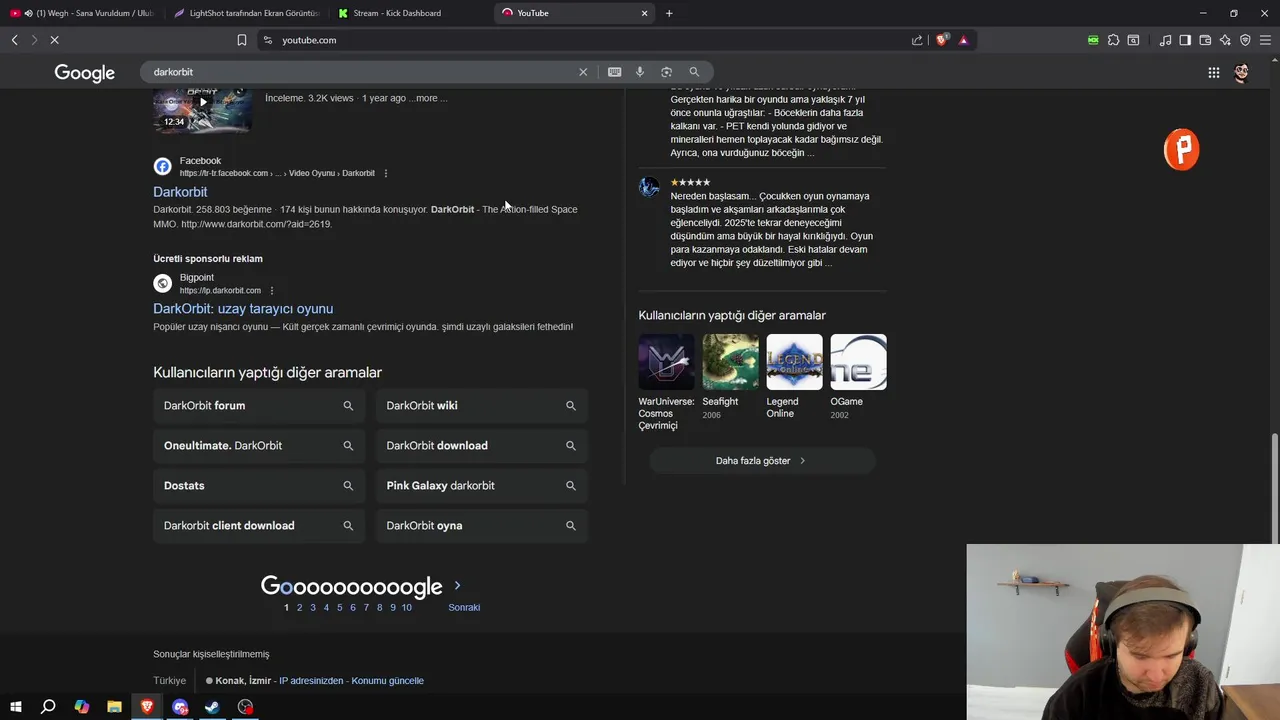
Task: Search related term Darkorbit client download
Action: 259,525
